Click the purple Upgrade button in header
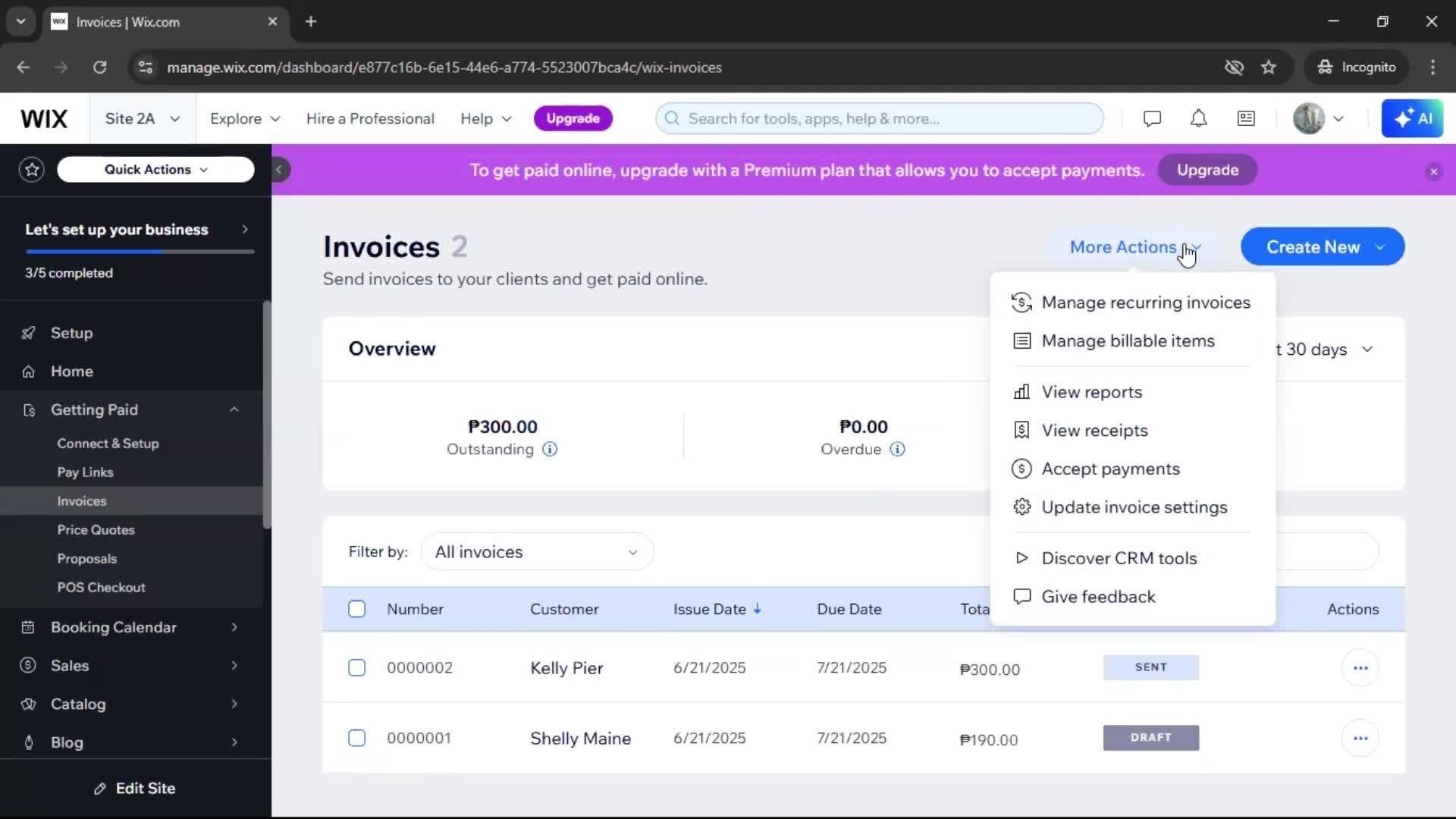The image size is (1456, 819). [x=573, y=118]
